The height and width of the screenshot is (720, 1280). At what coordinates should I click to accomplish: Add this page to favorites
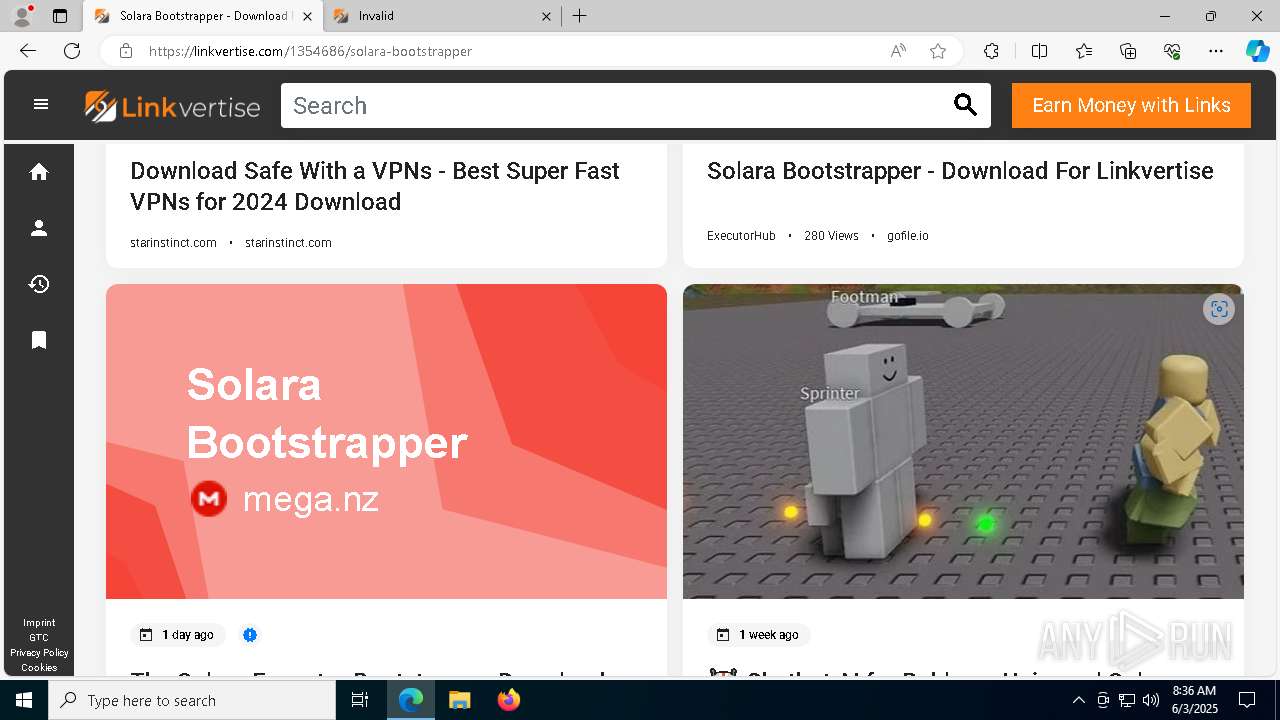[x=938, y=51]
